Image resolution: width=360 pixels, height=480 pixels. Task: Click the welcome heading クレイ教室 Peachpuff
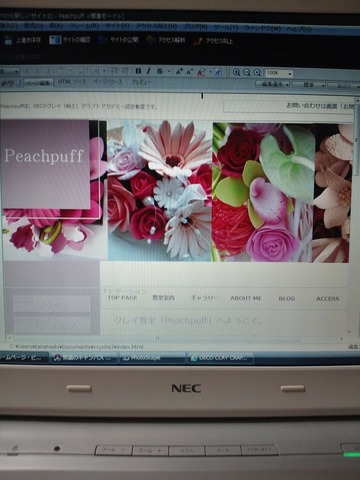188,321
